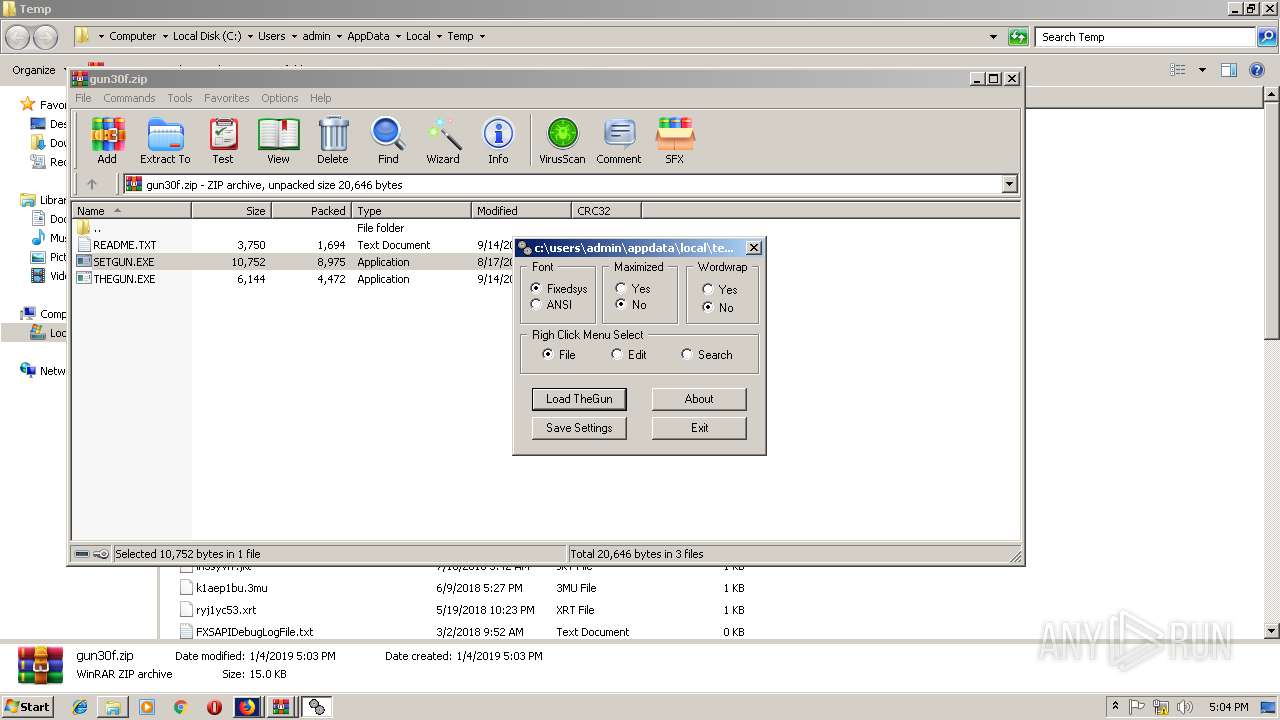The image size is (1280, 720).
Task: Expand the archive path dropdown
Action: pyautogui.click(x=1009, y=184)
